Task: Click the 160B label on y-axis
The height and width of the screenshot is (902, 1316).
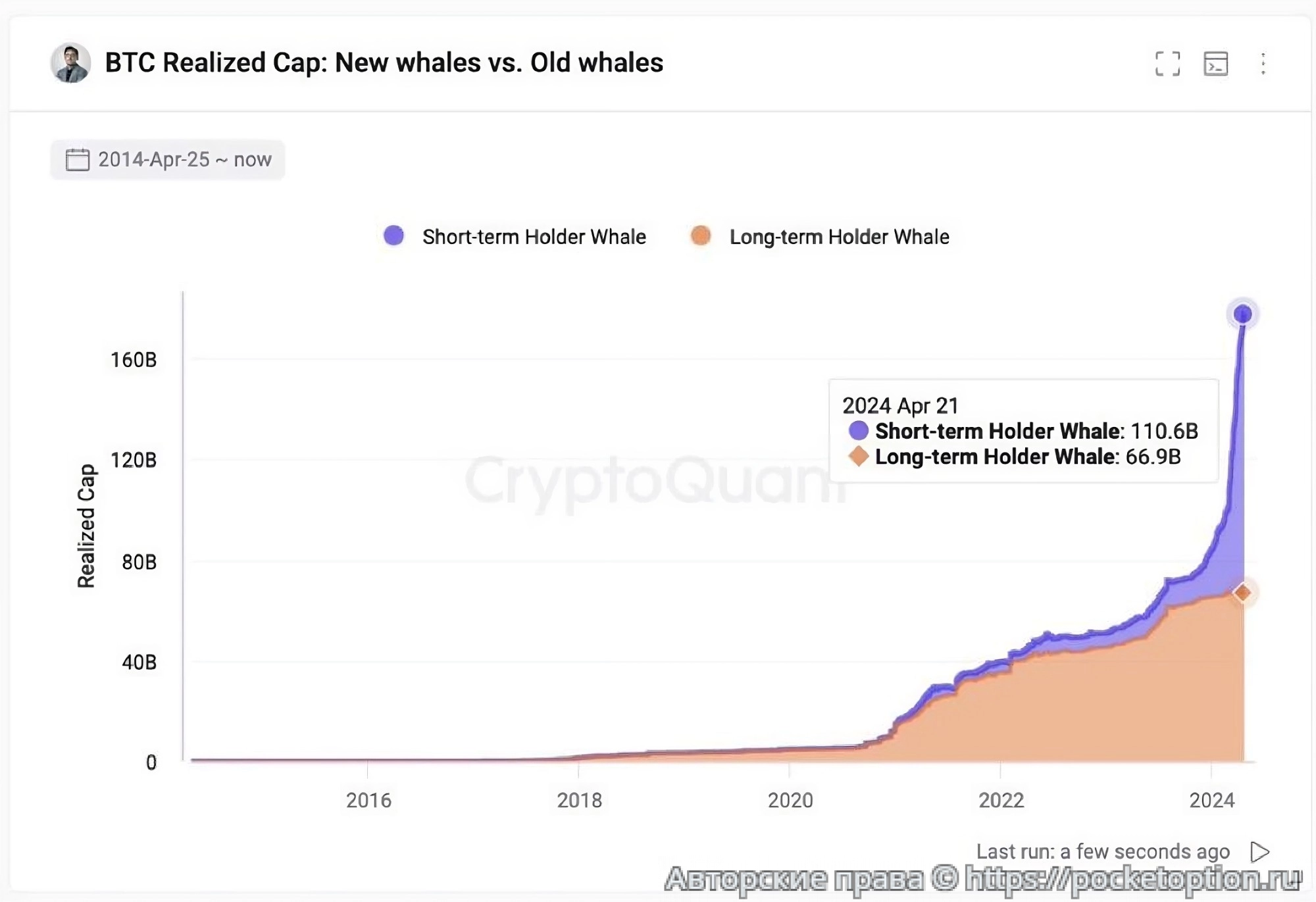Action: (x=134, y=360)
